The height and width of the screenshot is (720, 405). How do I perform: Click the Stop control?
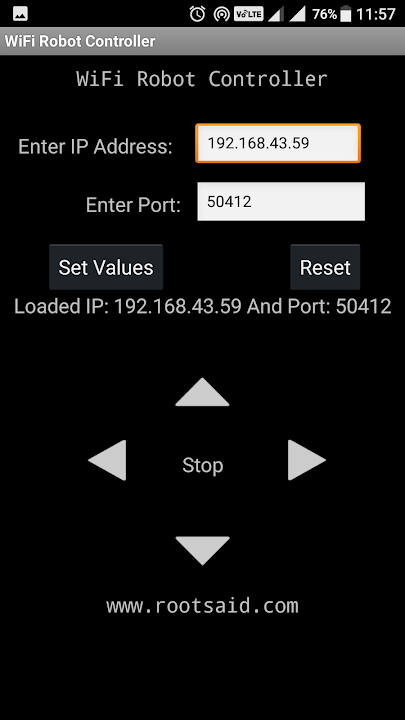202,465
